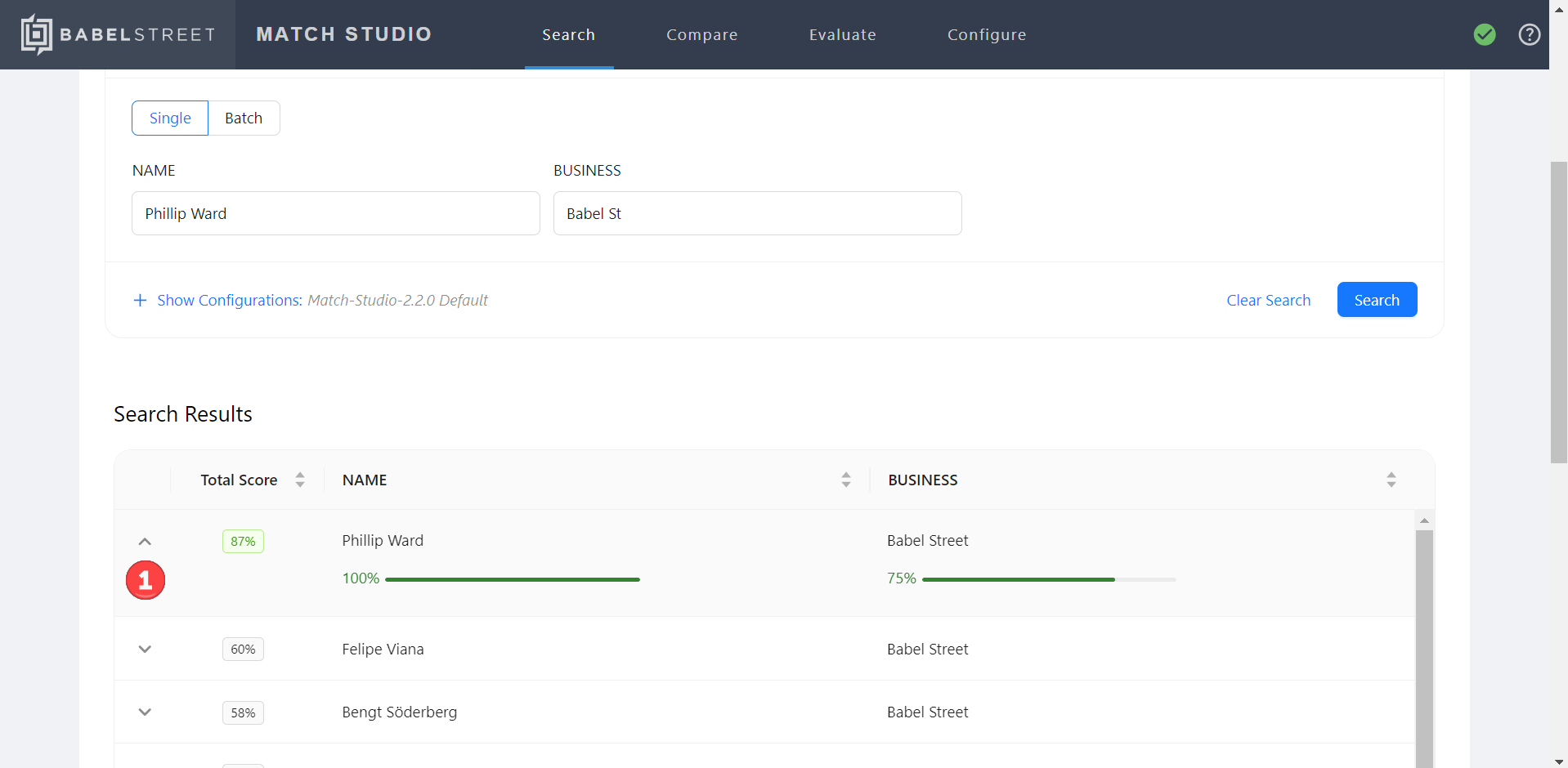1568x768 pixels.
Task: Sort results by the BUSINESS column
Action: [x=1391, y=480]
